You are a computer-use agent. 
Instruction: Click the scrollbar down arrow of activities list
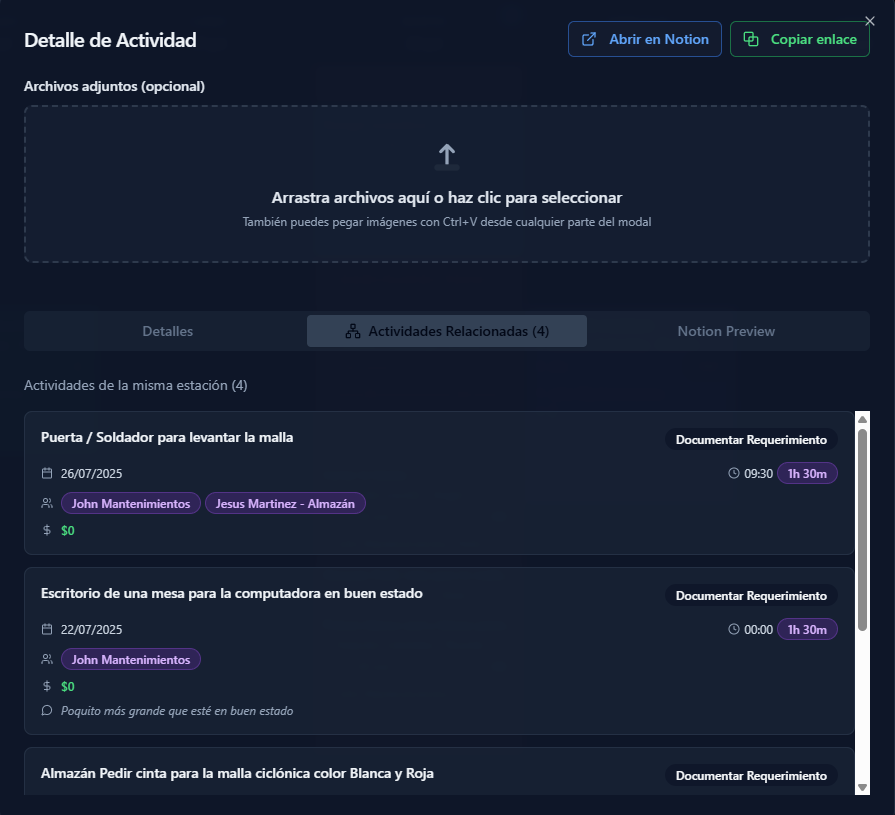[862, 788]
